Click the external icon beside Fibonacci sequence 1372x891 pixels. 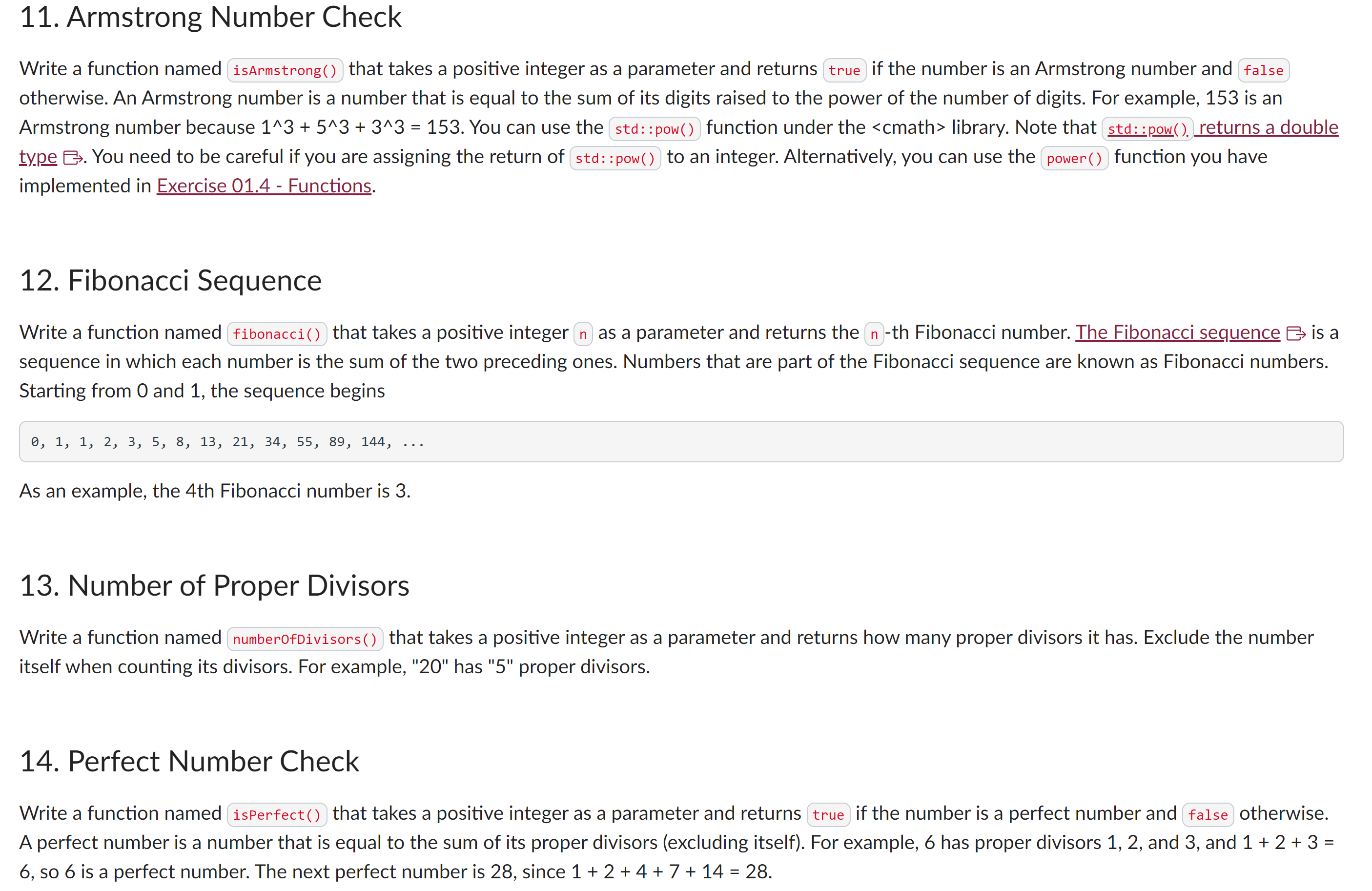[x=1296, y=334]
